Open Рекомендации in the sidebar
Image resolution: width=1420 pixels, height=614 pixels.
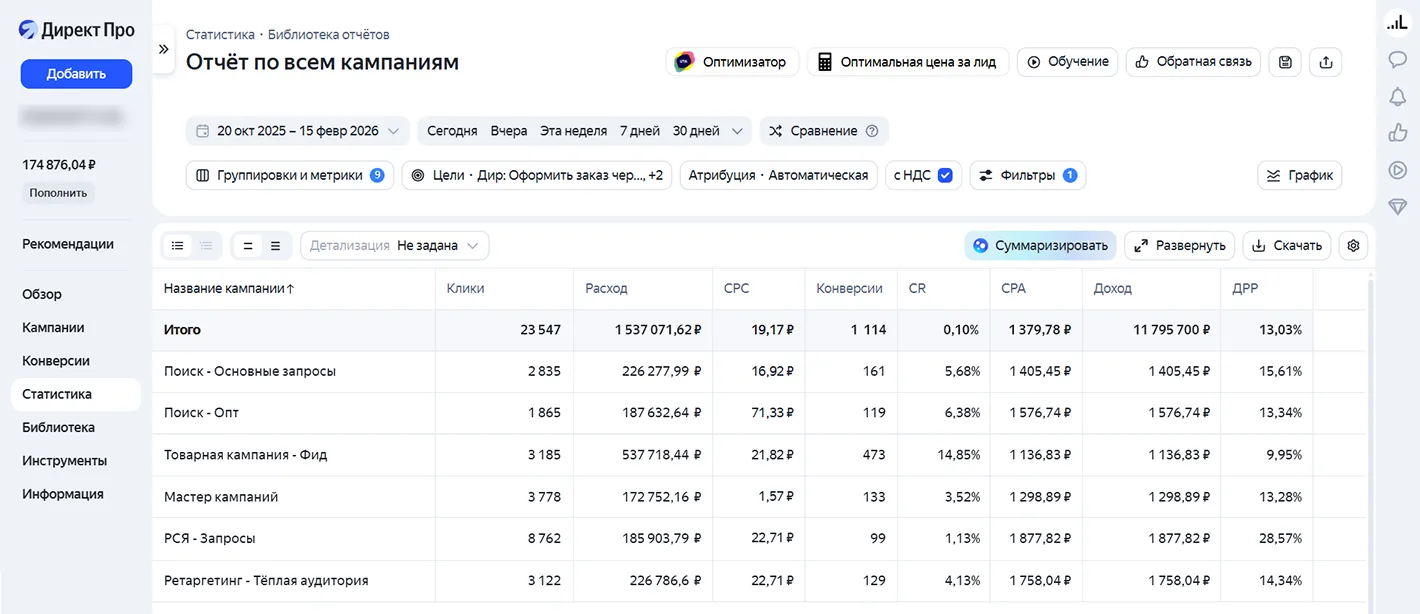(68, 244)
